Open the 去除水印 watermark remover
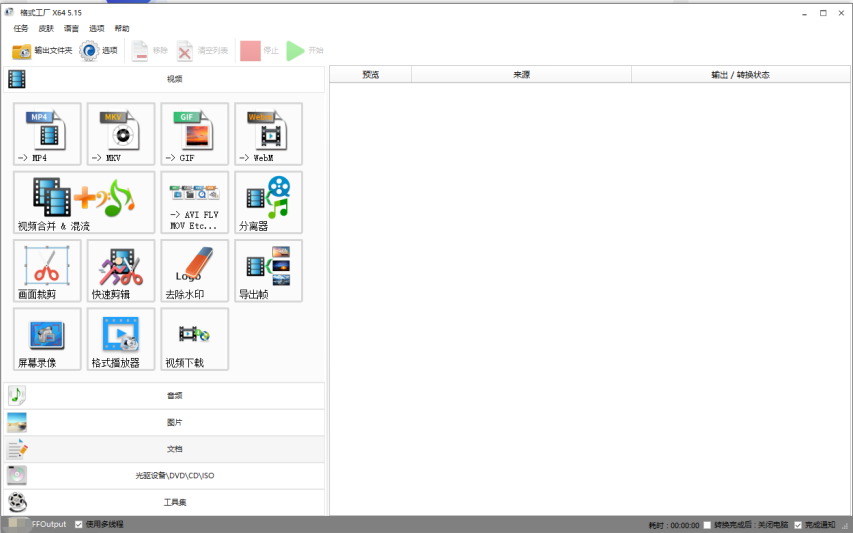 tap(194, 270)
